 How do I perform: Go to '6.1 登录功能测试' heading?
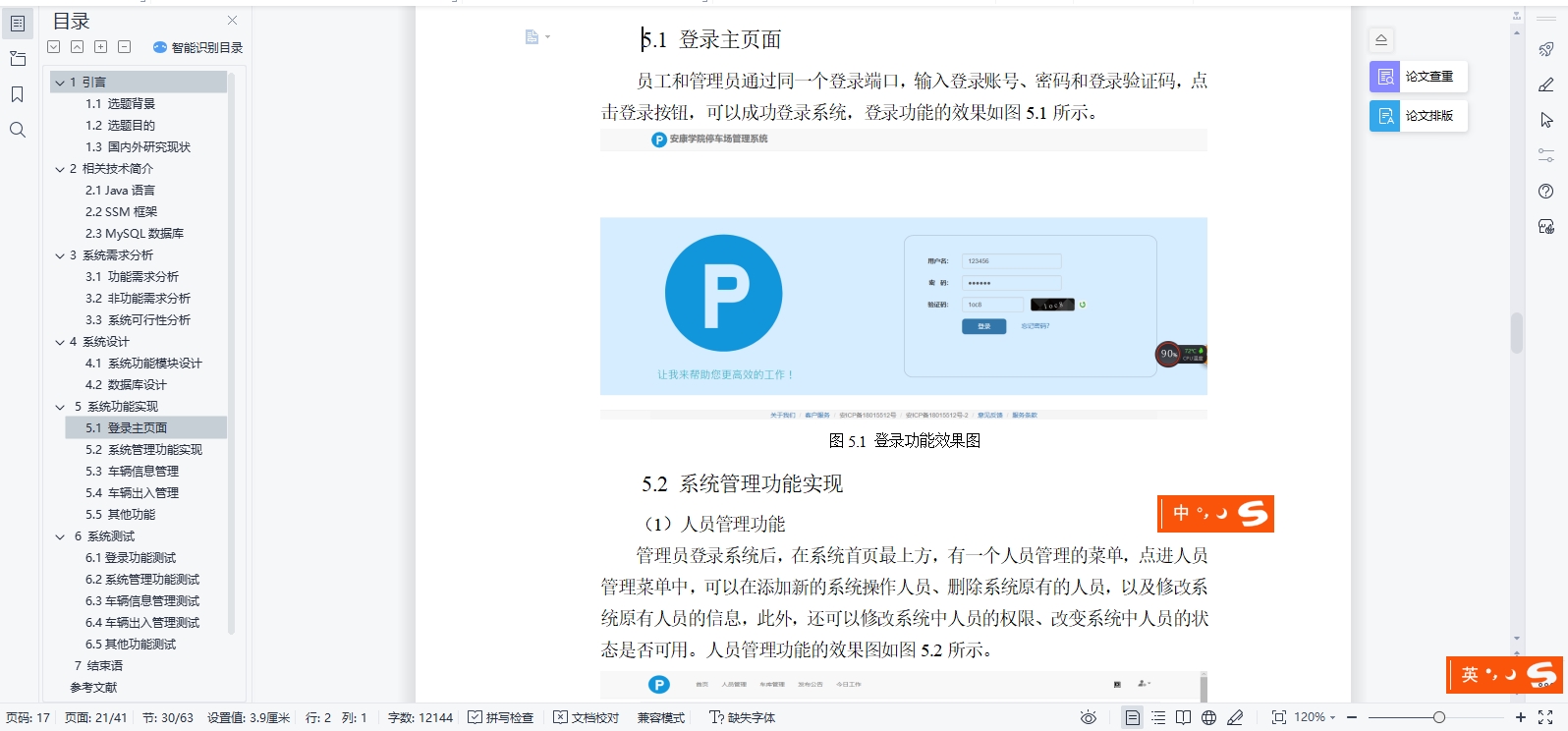[x=131, y=558]
